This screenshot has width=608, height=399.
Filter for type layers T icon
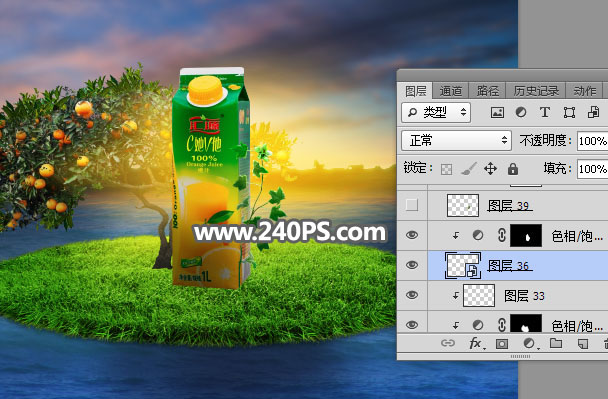pos(544,112)
